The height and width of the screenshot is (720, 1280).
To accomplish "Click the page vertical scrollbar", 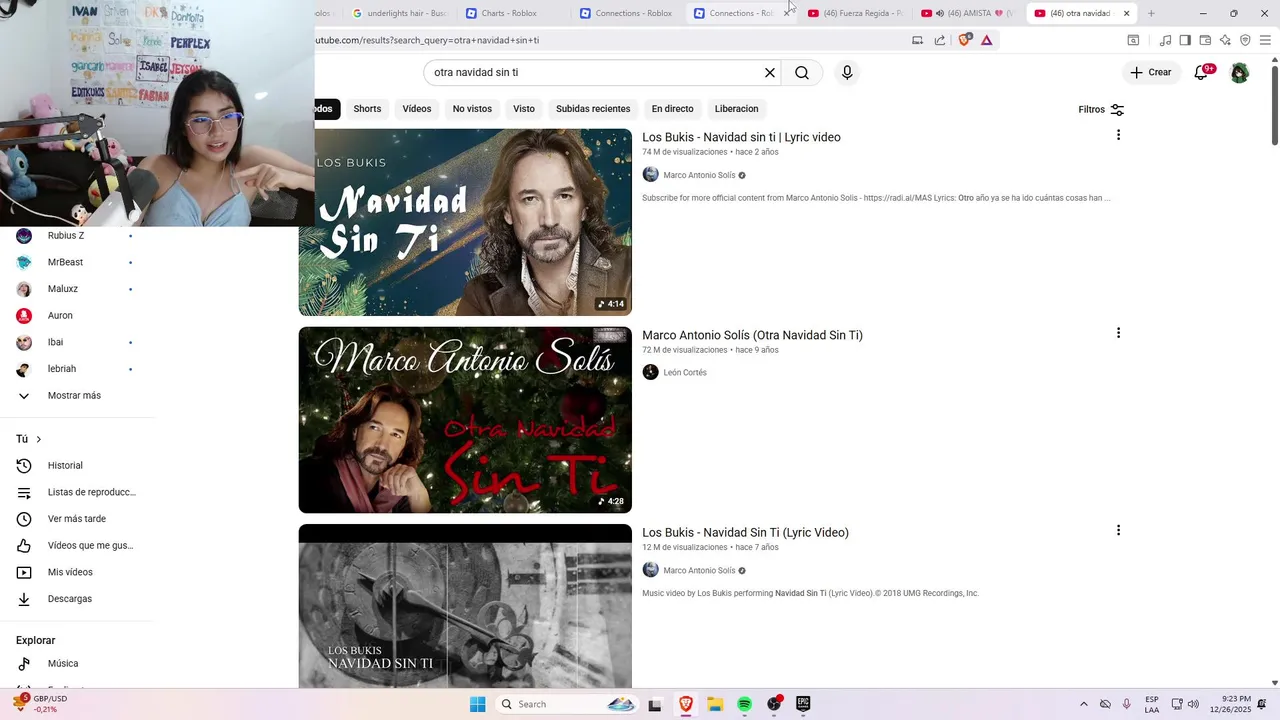I will click(x=1274, y=105).
